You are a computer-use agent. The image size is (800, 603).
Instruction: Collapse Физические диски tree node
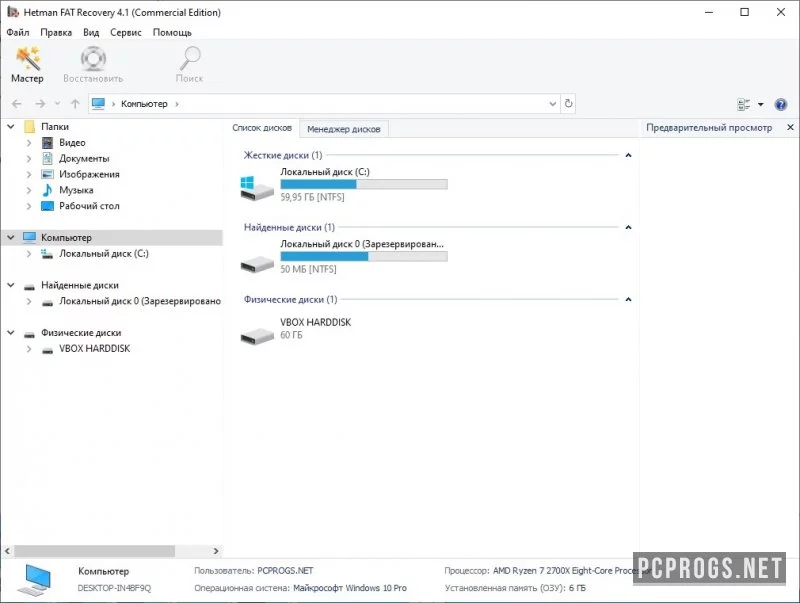(11, 333)
